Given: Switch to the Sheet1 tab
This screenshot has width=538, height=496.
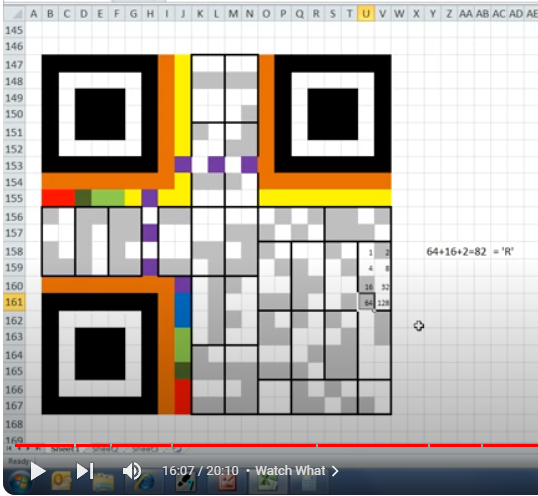Looking at the screenshot, I should (x=65, y=449).
